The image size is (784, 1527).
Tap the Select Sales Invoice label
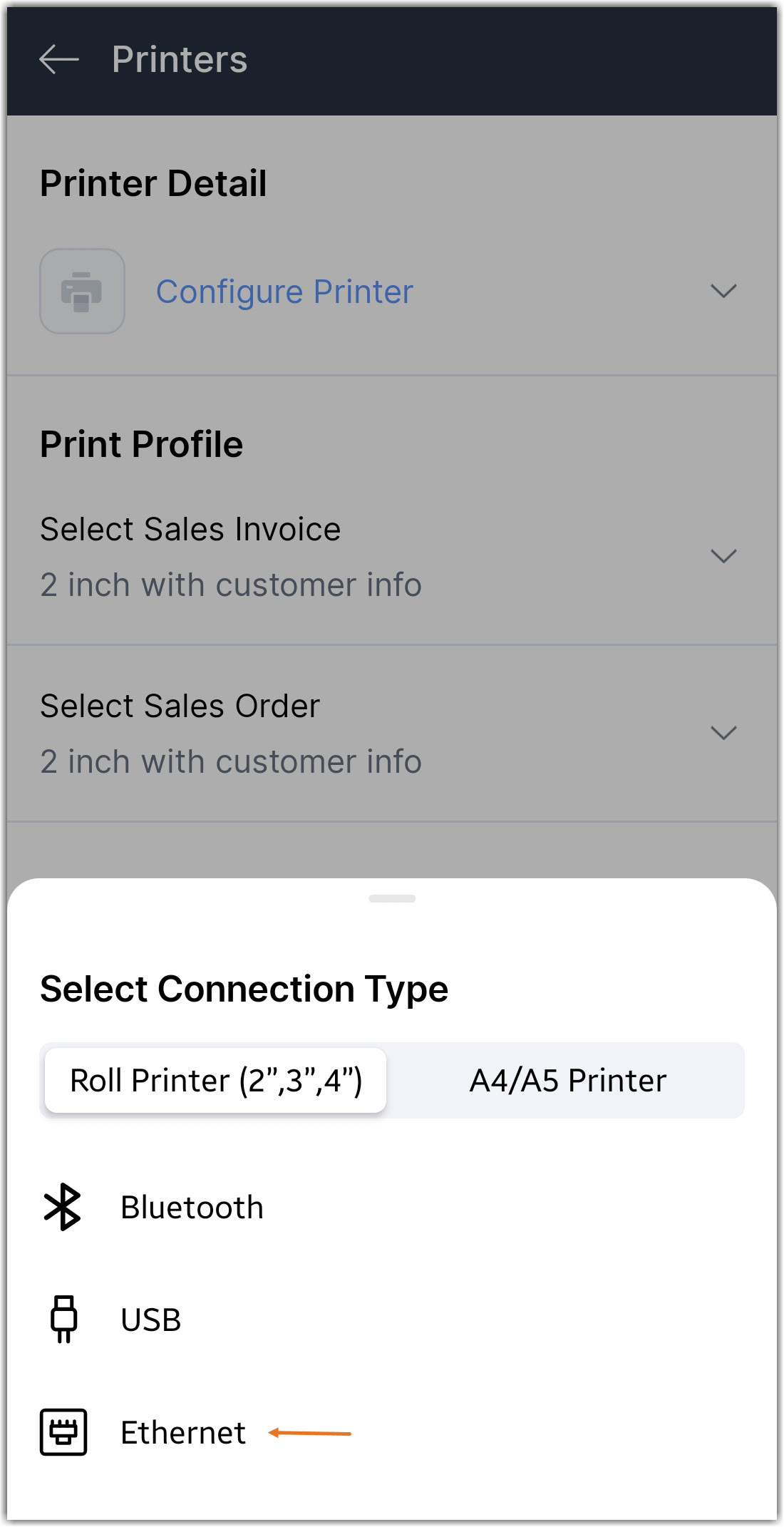190,529
